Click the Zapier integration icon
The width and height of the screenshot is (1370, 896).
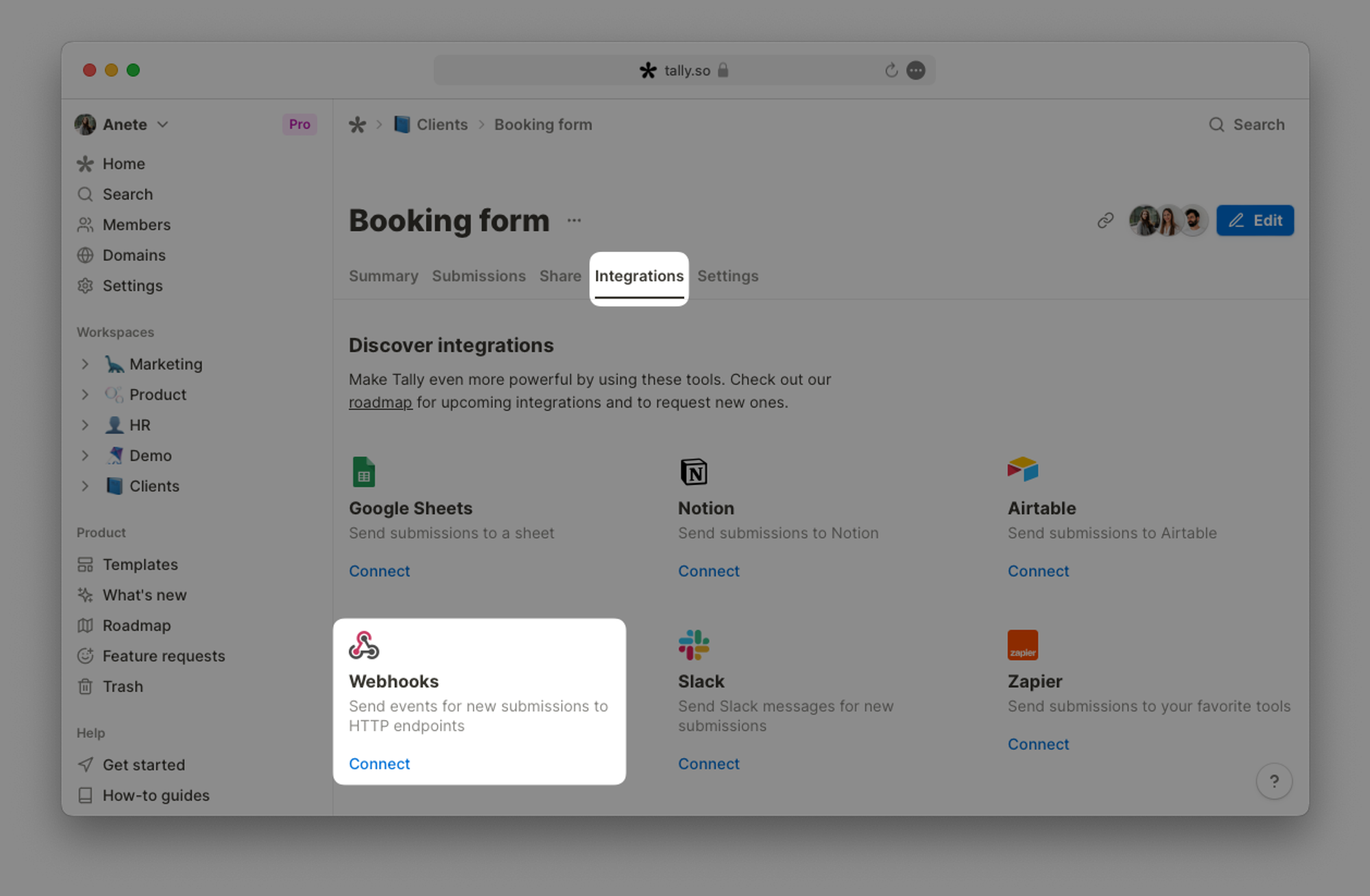(1022, 644)
